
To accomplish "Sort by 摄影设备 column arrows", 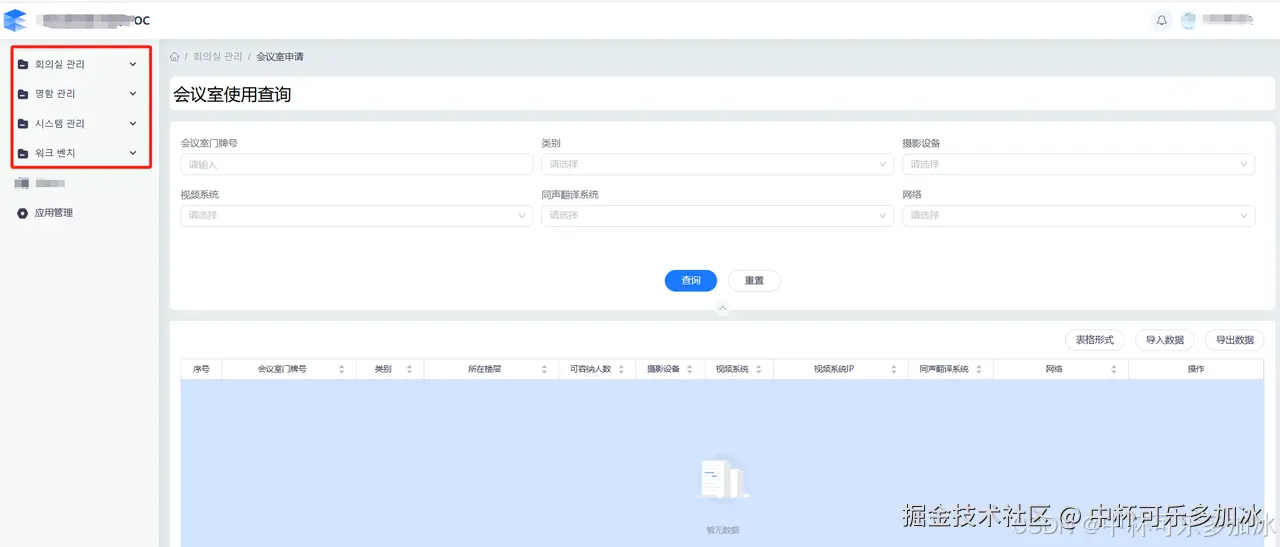I will [690, 369].
